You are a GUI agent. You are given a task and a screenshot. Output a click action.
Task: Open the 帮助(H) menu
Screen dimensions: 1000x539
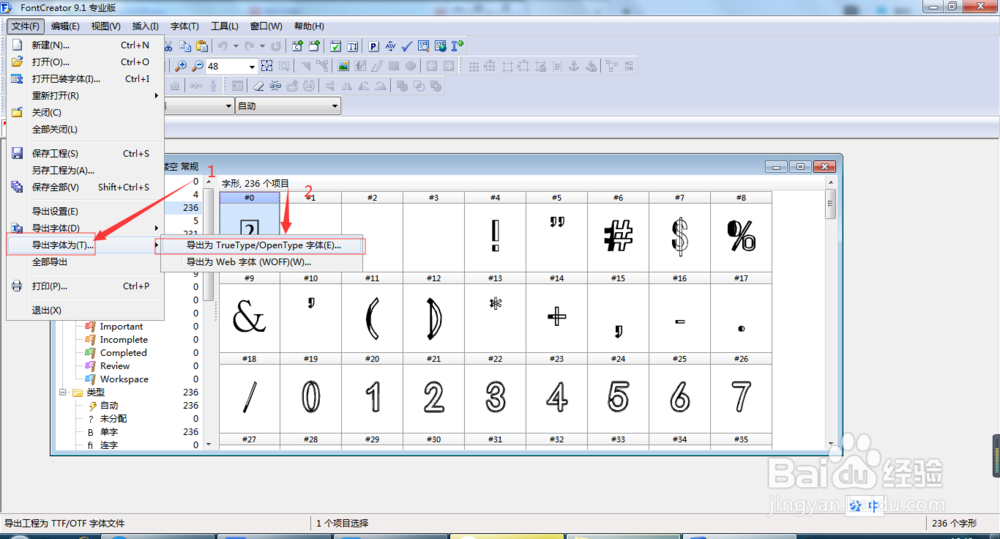(309, 26)
